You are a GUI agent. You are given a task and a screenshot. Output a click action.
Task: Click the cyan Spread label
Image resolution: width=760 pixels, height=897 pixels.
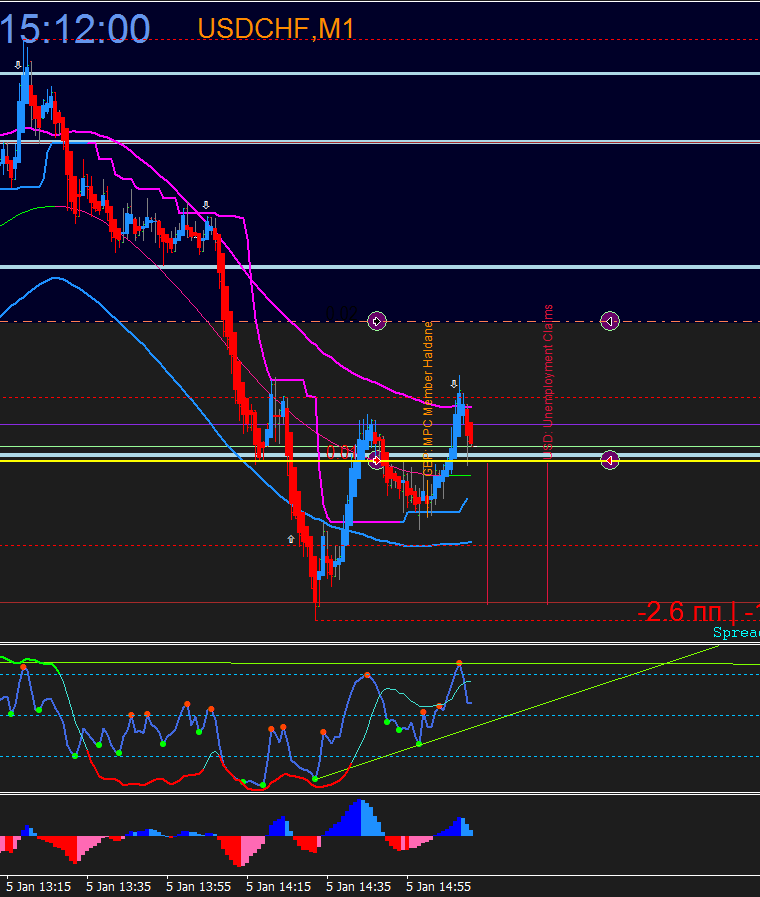tap(736, 633)
